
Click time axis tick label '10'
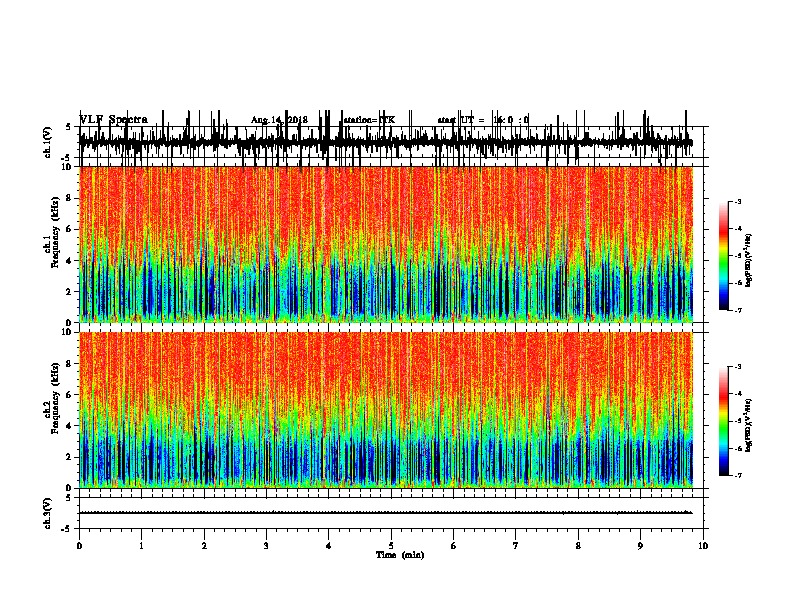703,546
